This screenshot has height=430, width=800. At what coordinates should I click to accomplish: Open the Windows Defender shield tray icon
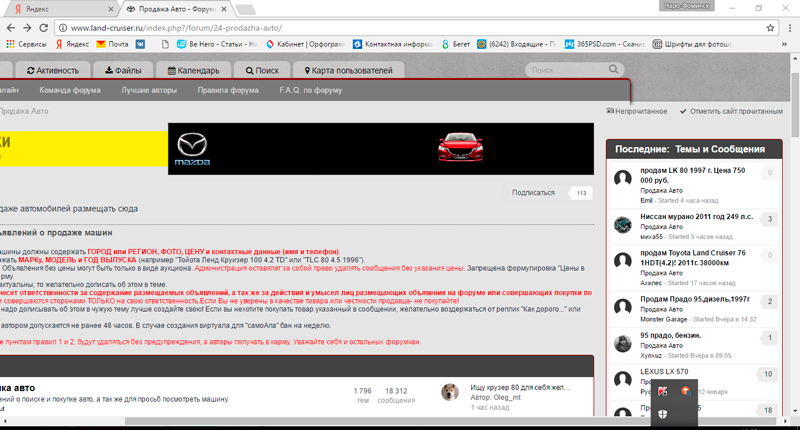(x=663, y=414)
